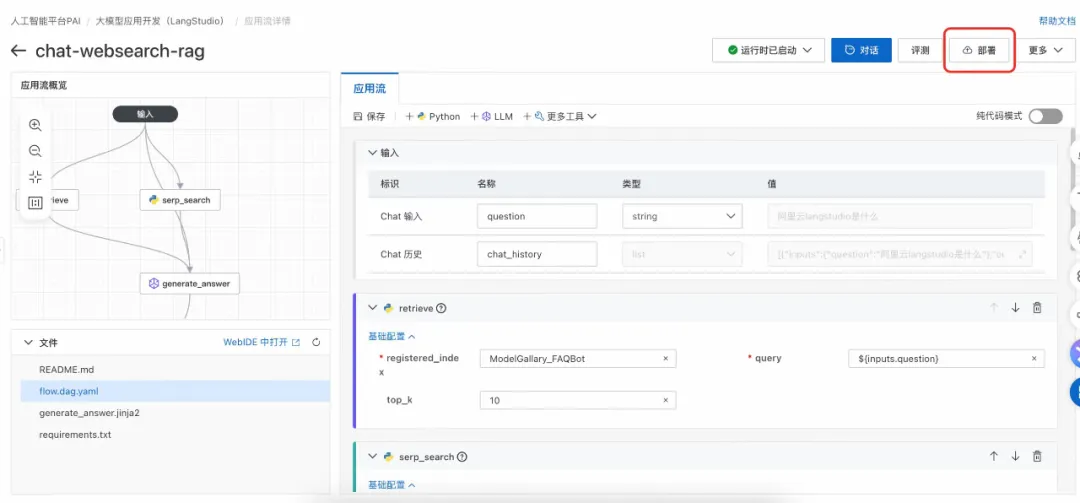Open the retrieve node help icon
The image size is (1080, 503).
(x=442, y=308)
